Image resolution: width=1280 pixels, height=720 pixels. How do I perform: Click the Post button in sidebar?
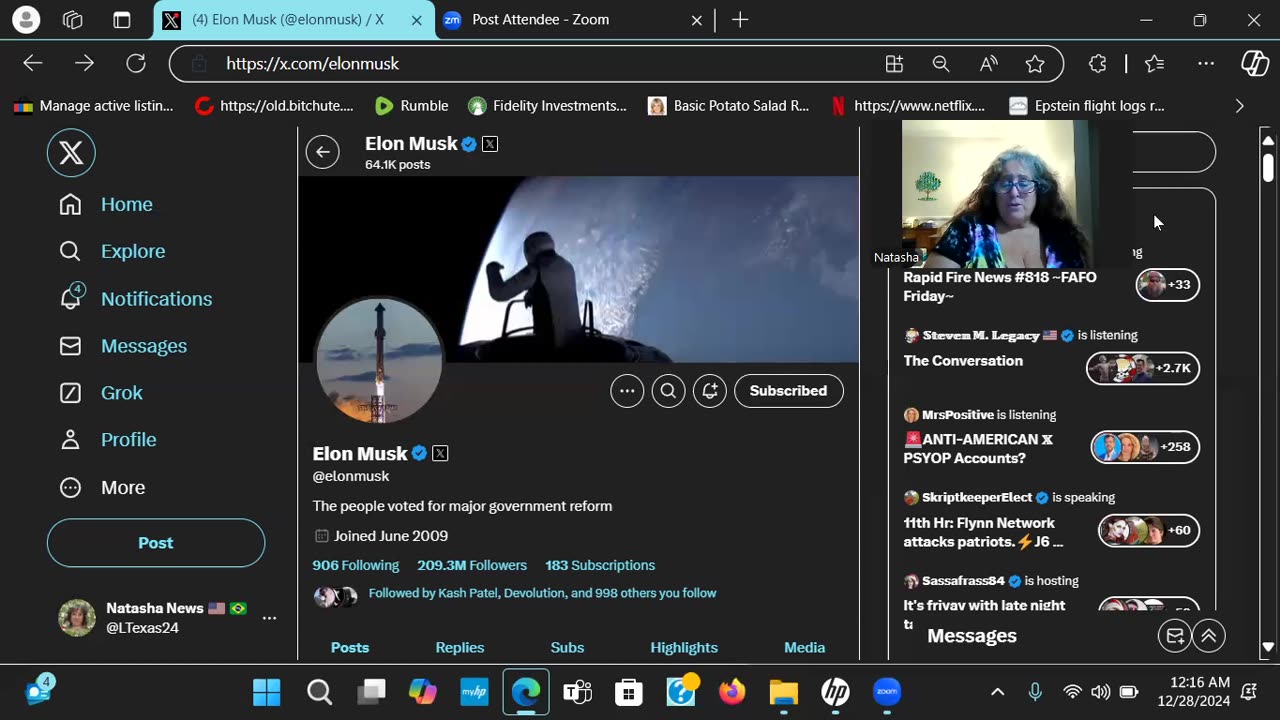tap(156, 543)
